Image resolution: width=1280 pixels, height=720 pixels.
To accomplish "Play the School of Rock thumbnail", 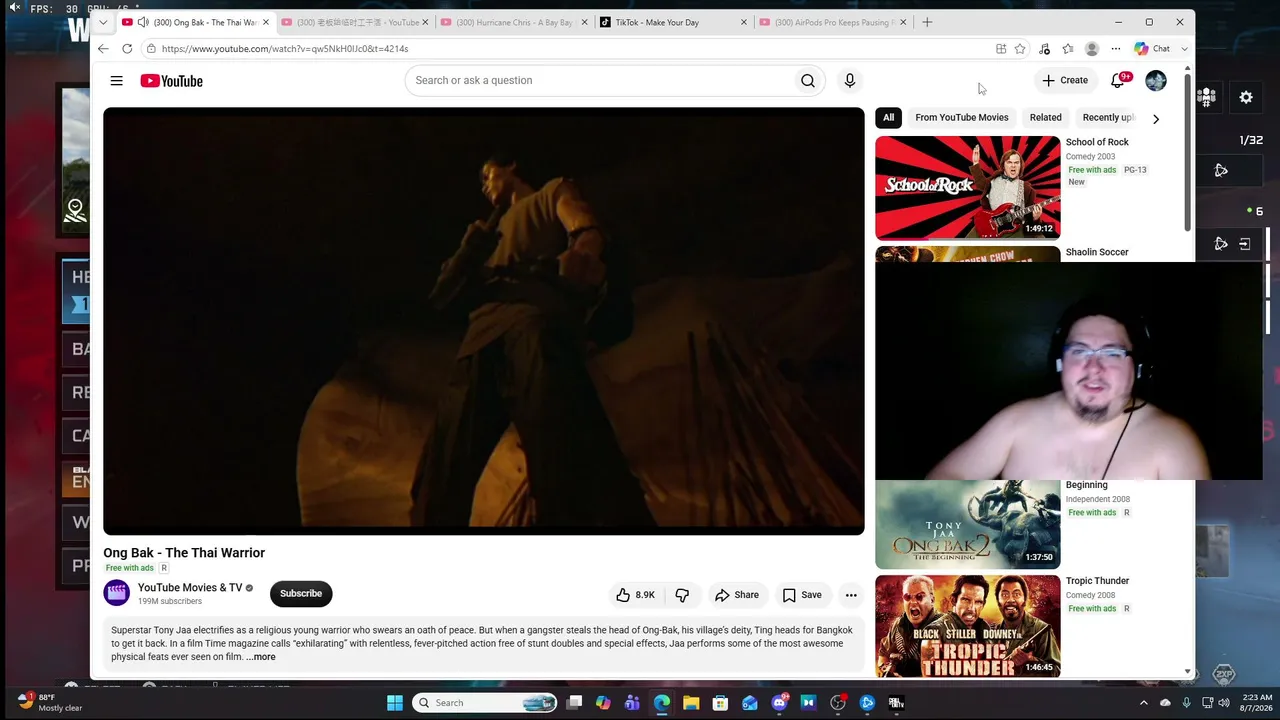I will point(967,187).
